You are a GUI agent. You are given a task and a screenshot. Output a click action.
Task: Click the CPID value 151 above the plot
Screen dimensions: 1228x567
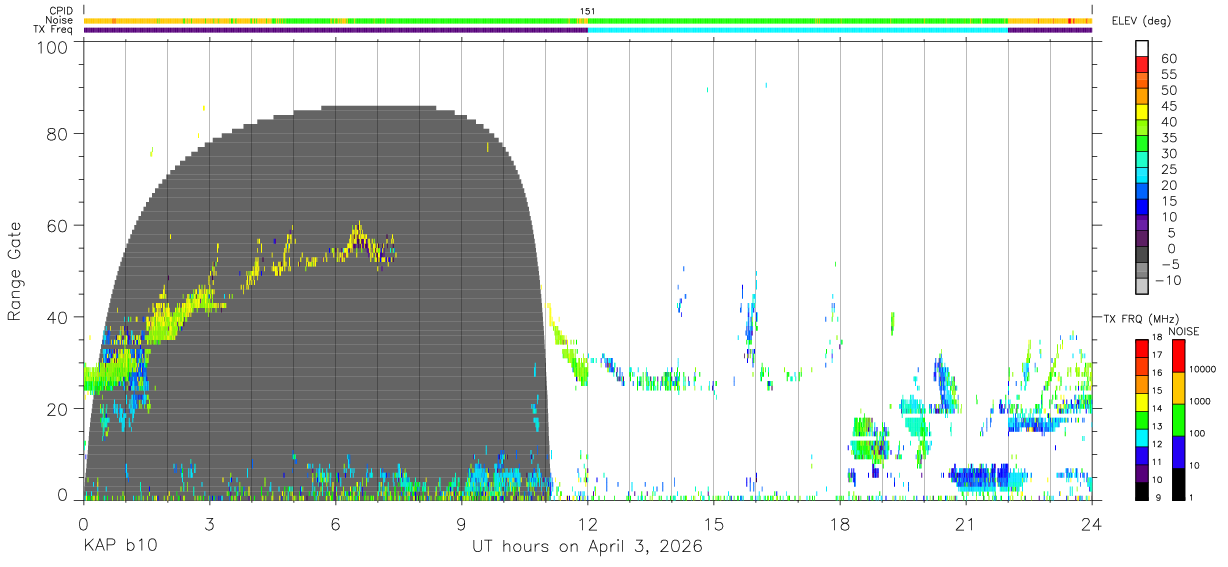(x=587, y=11)
